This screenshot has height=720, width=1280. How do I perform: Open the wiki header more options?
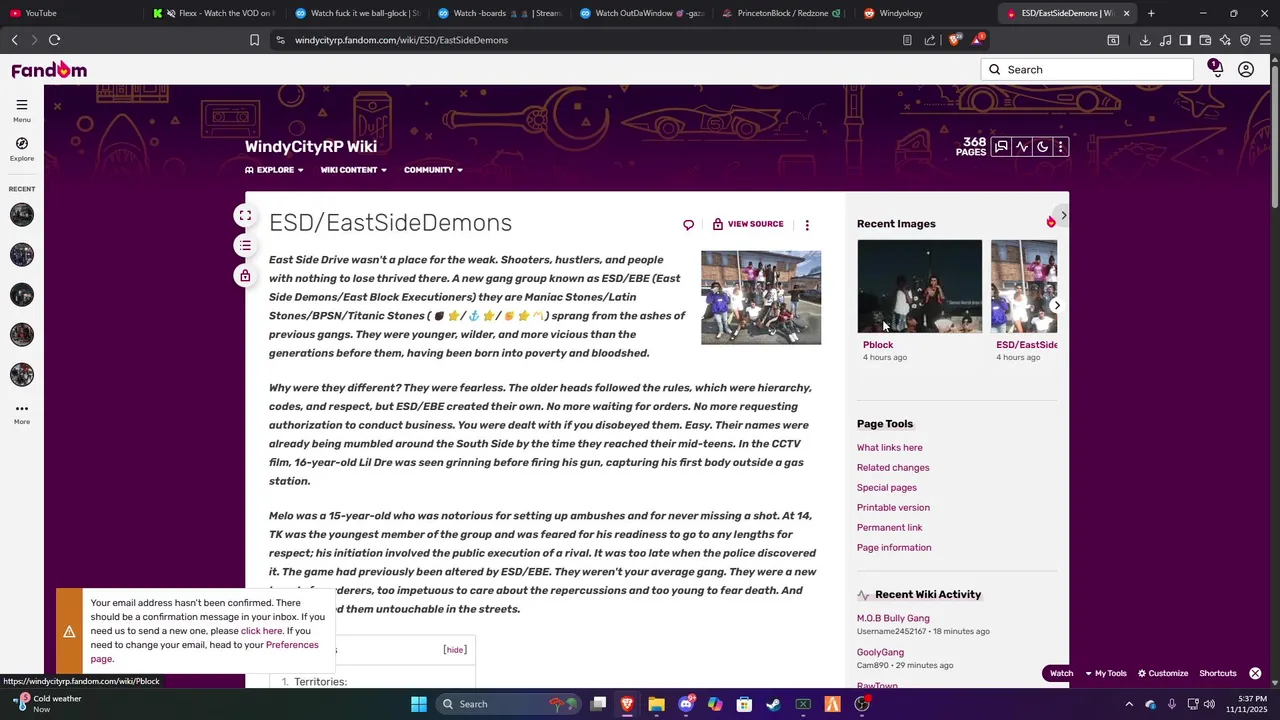(x=1061, y=147)
